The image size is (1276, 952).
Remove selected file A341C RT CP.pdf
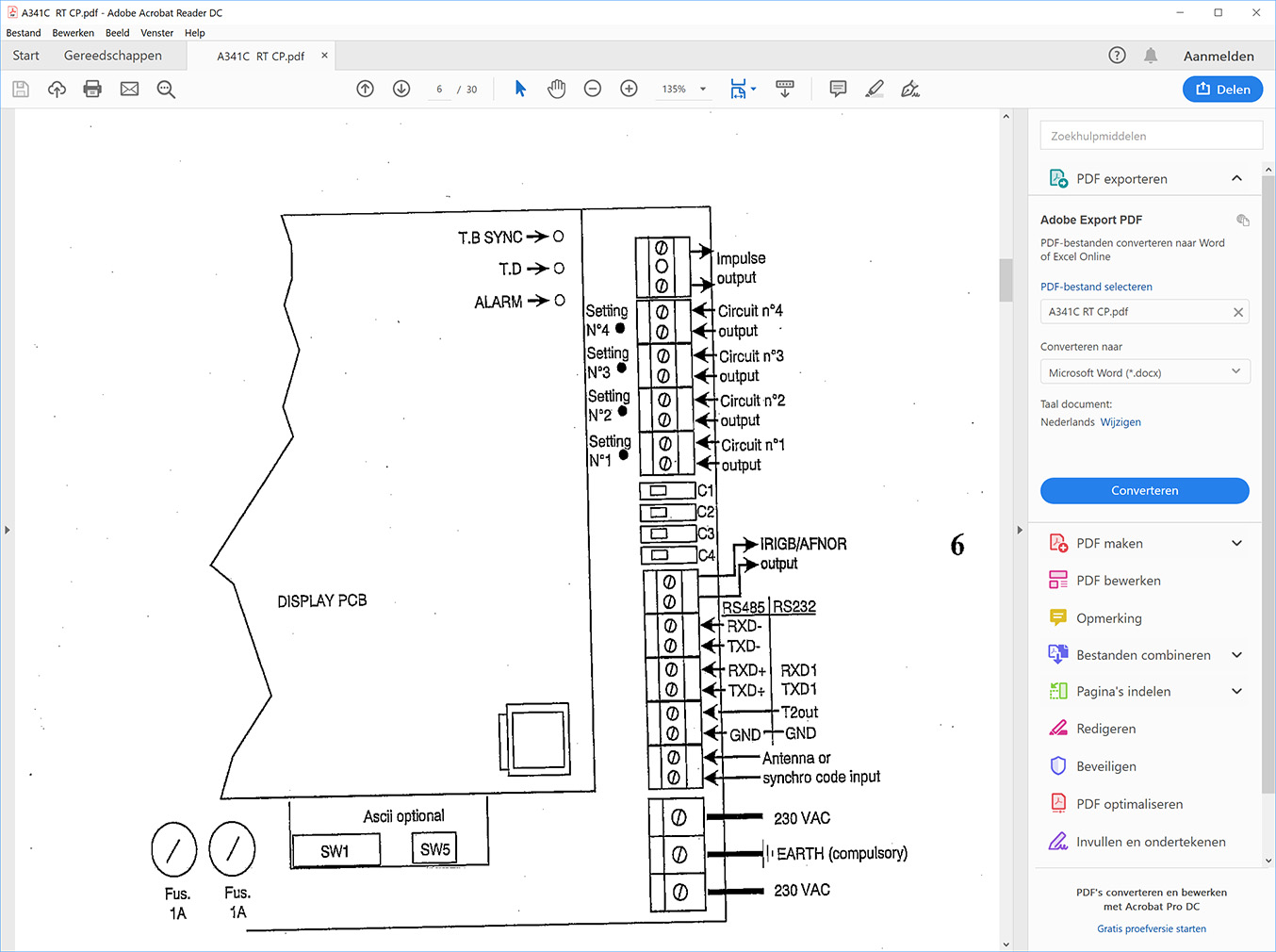tap(1238, 312)
